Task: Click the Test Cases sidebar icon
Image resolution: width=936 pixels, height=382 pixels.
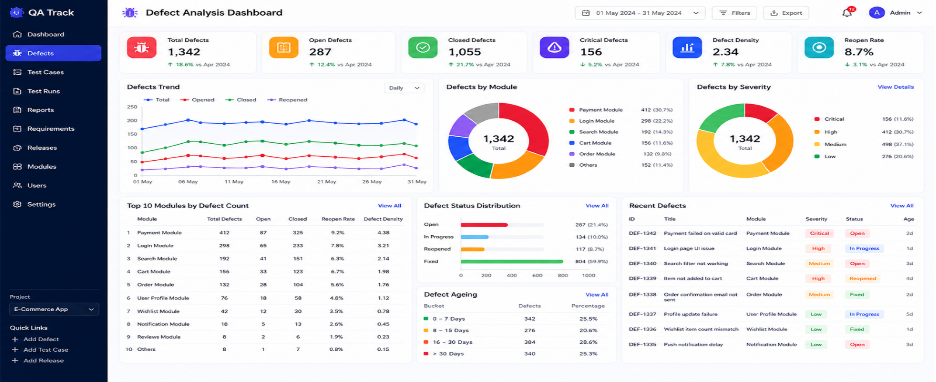Action: click(x=17, y=72)
